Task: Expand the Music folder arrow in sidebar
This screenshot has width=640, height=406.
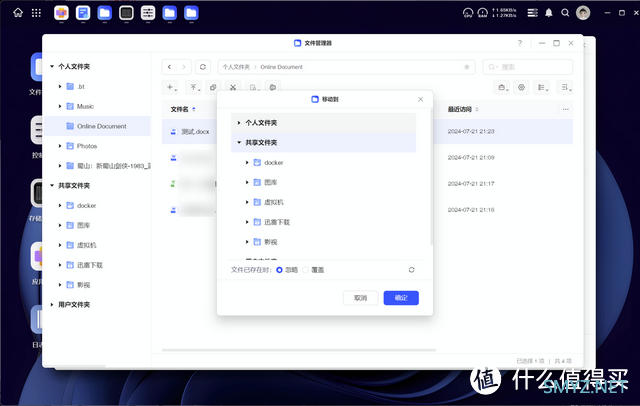Action: click(60, 106)
